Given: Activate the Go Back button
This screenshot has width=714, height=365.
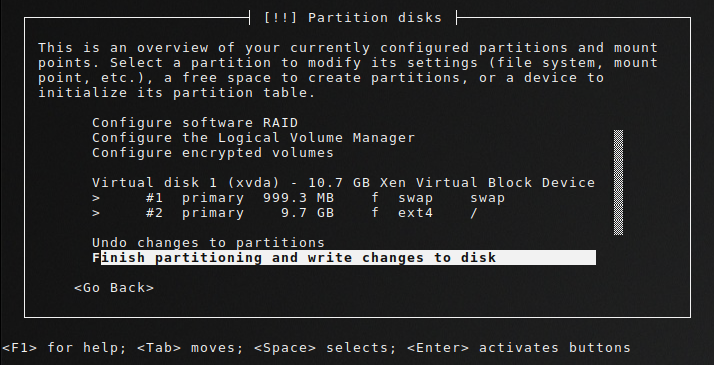Looking at the screenshot, I should coord(114,288).
